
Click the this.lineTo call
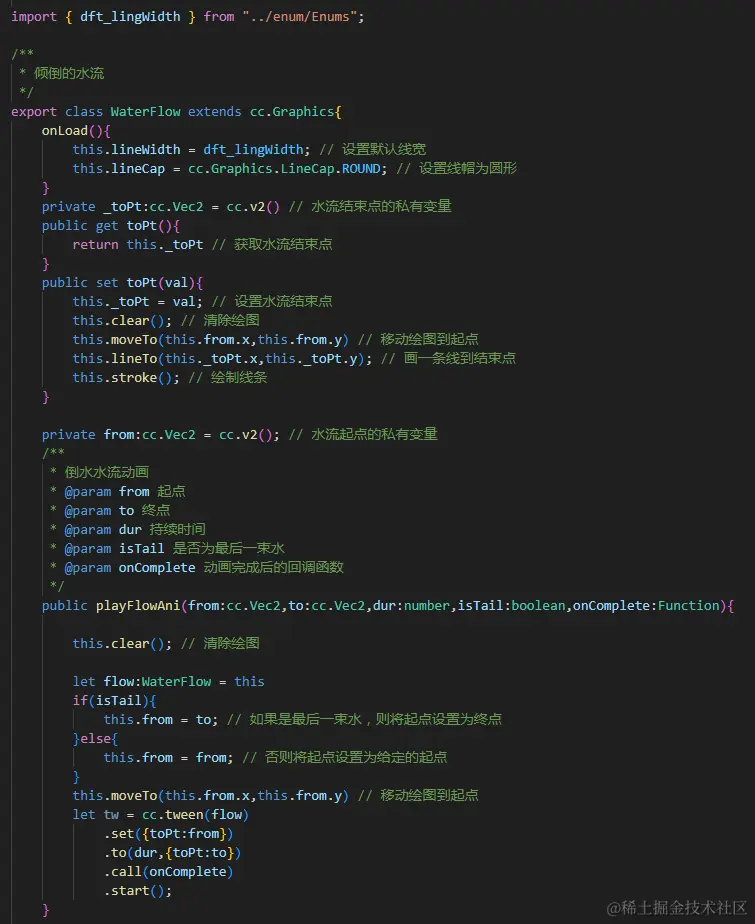click(222, 358)
